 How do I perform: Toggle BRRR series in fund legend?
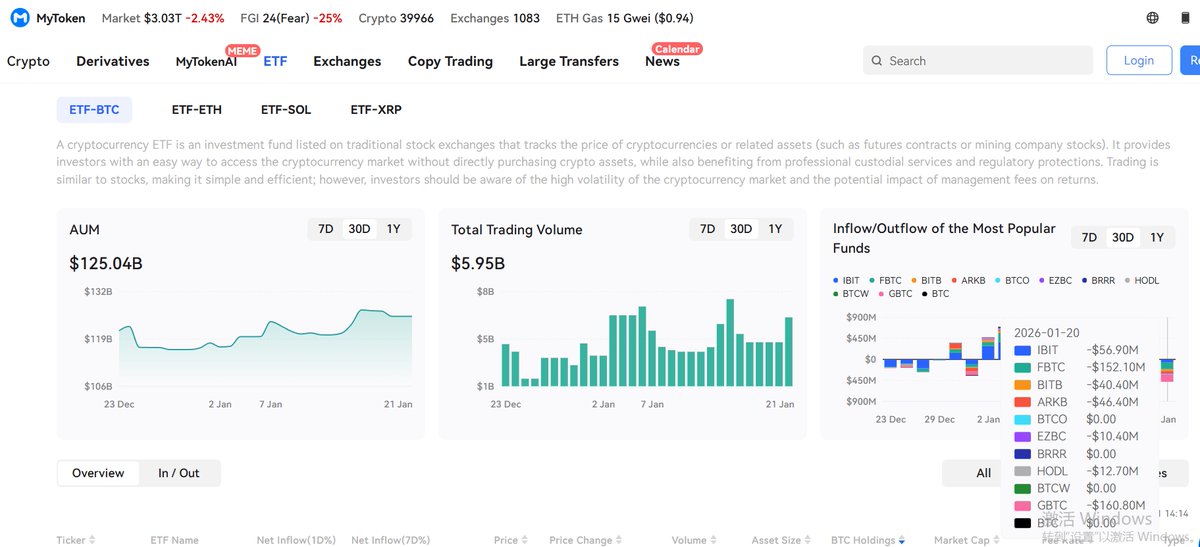[1098, 281]
